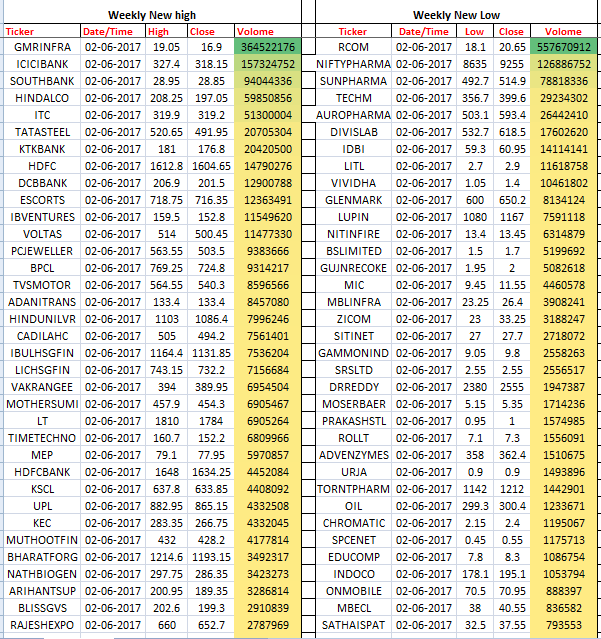Select the AUROPHARMA ticker cell

click(x=353, y=115)
